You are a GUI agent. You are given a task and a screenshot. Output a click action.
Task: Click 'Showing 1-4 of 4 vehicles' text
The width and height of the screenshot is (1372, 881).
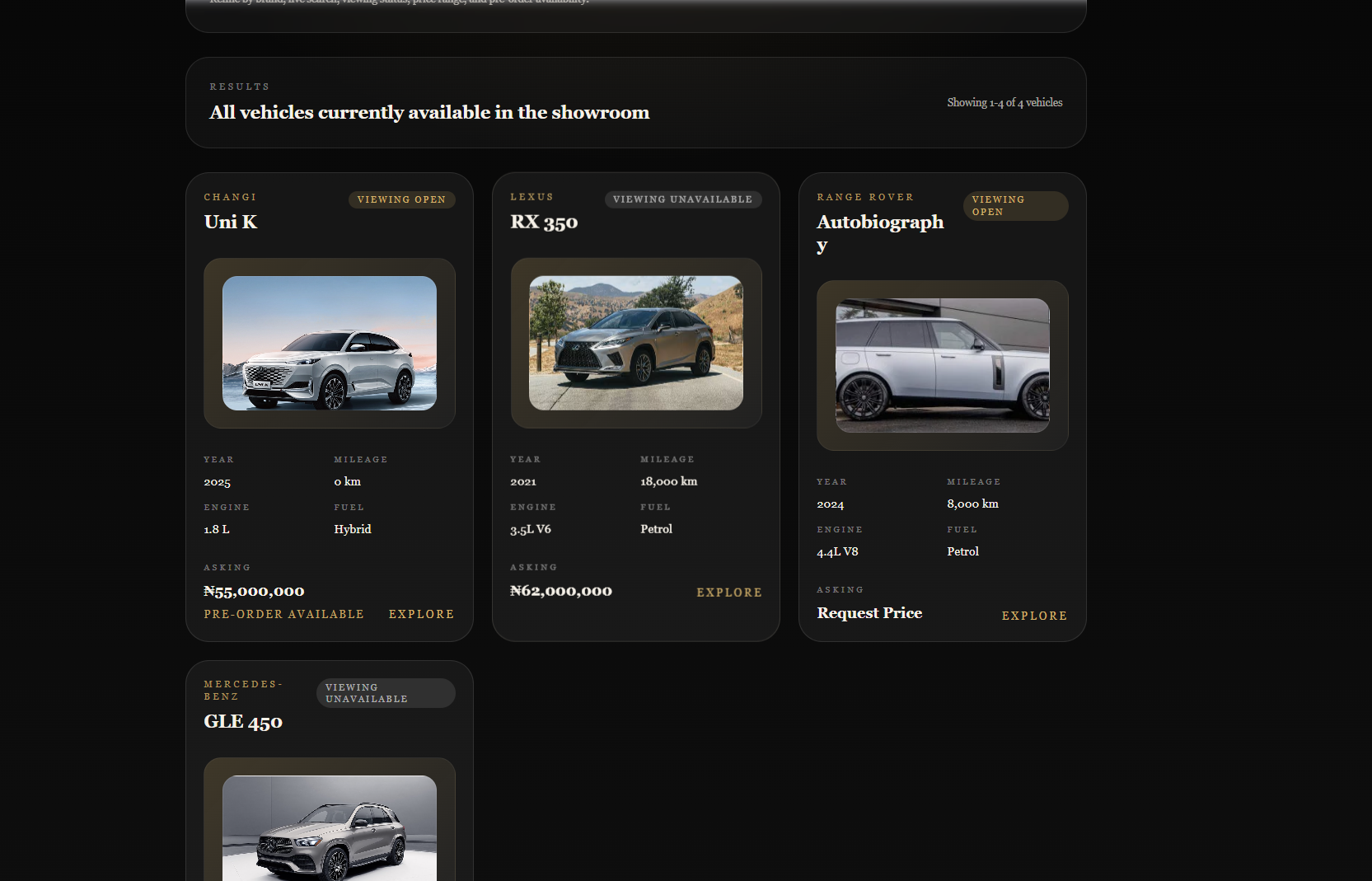pyautogui.click(x=1004, y=102)
